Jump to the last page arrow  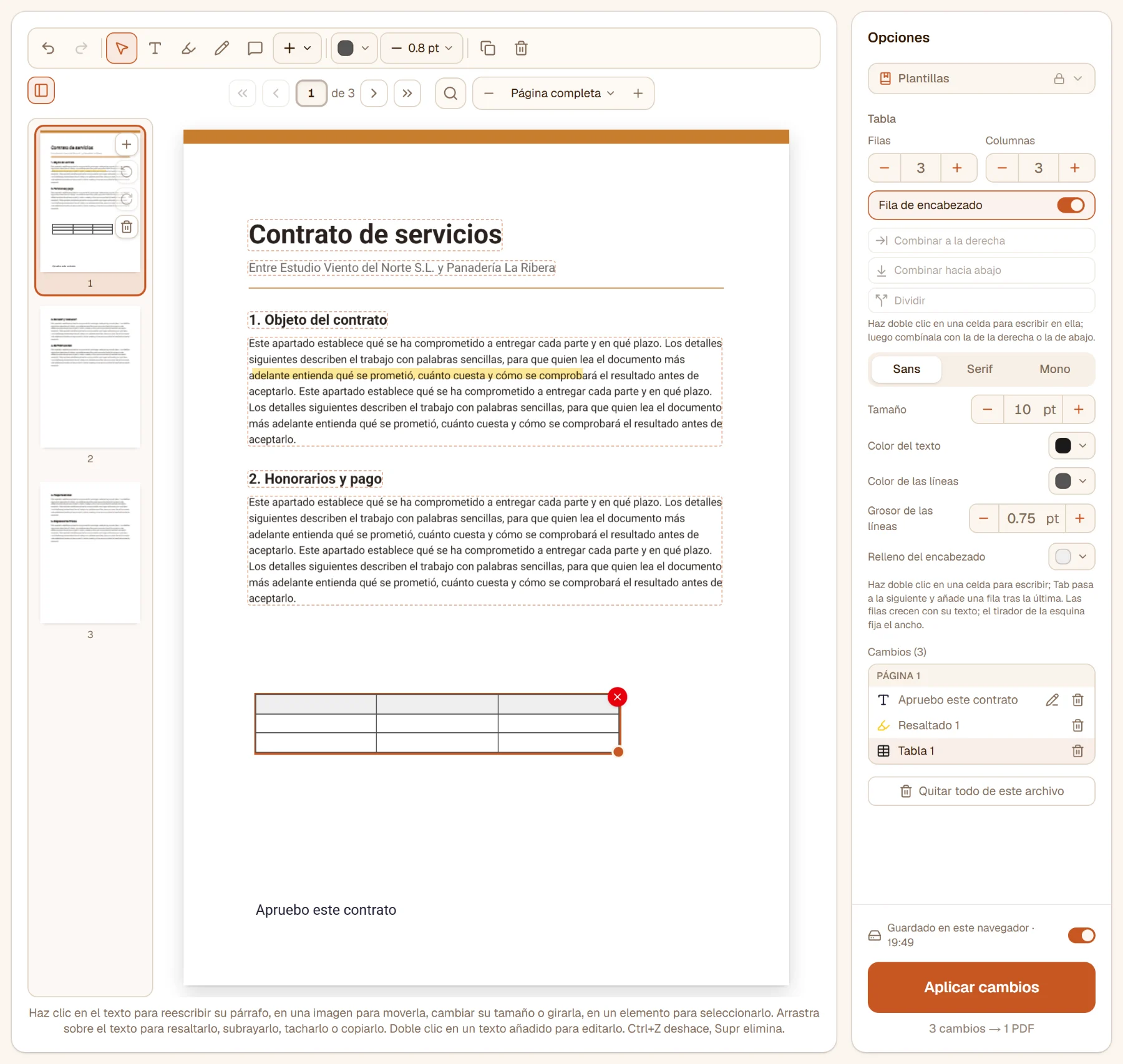coord(407,93)
